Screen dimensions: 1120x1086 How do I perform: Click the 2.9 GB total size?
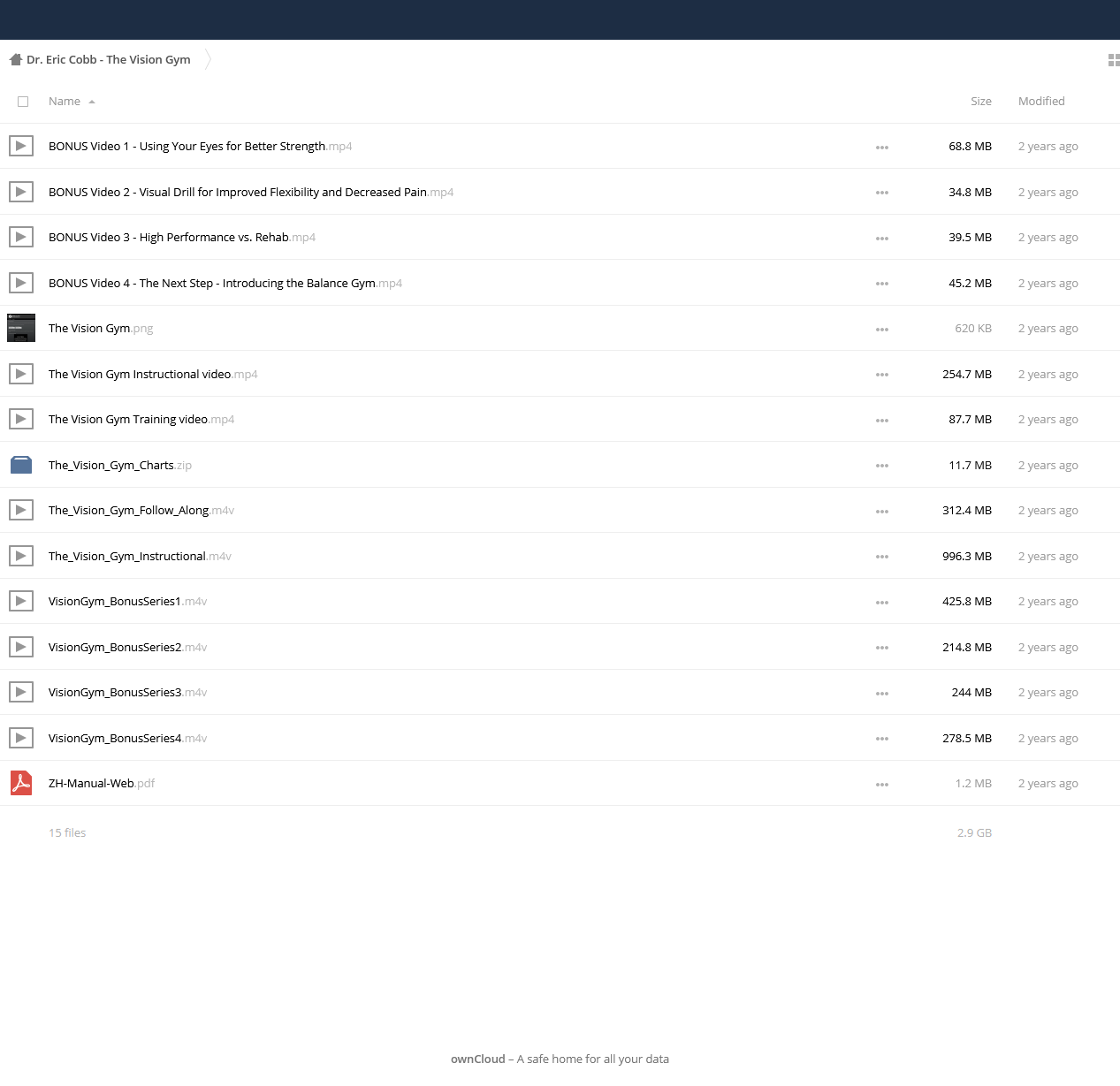click(x=974, y=832)
